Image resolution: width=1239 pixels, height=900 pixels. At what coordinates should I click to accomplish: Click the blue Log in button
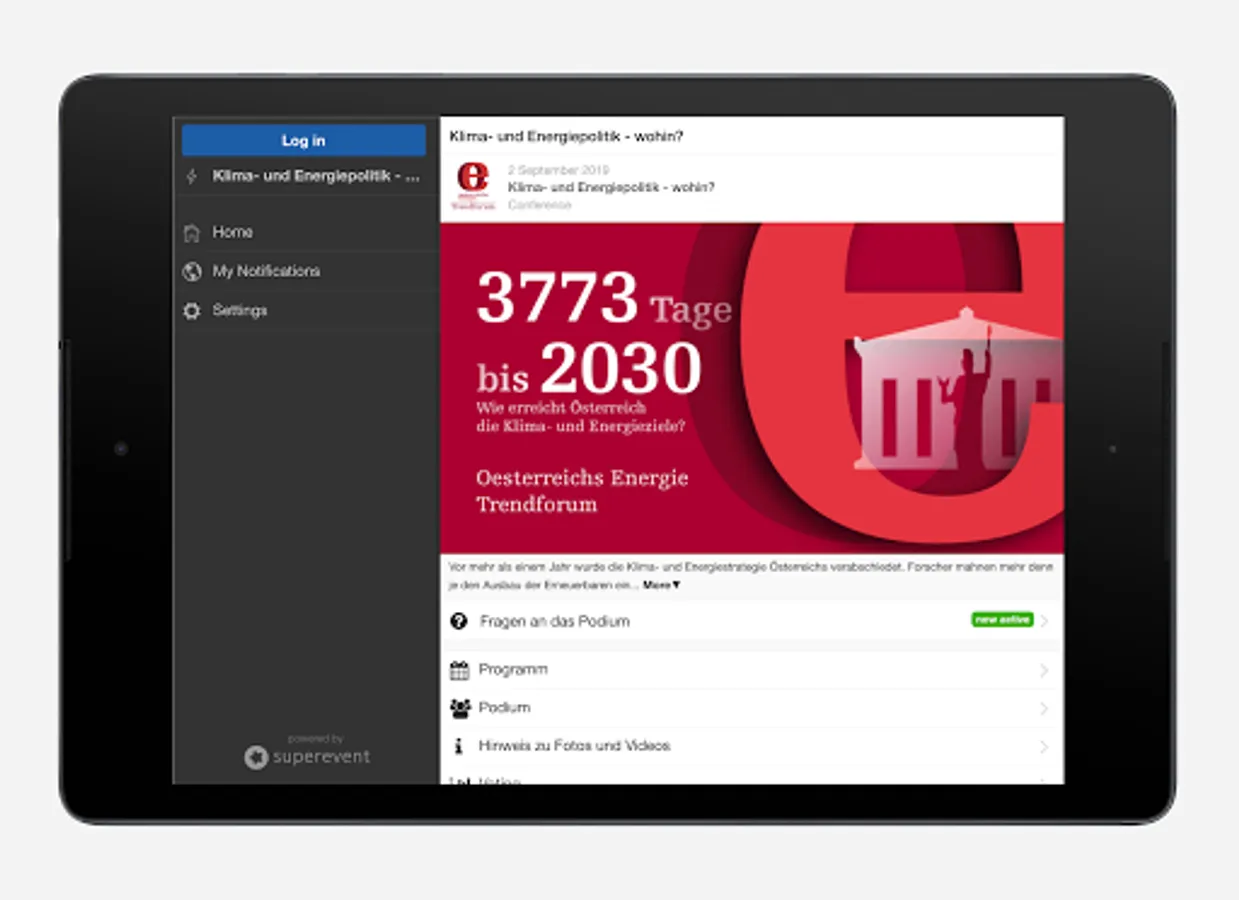pyautogui.click(x=304, y=140)
